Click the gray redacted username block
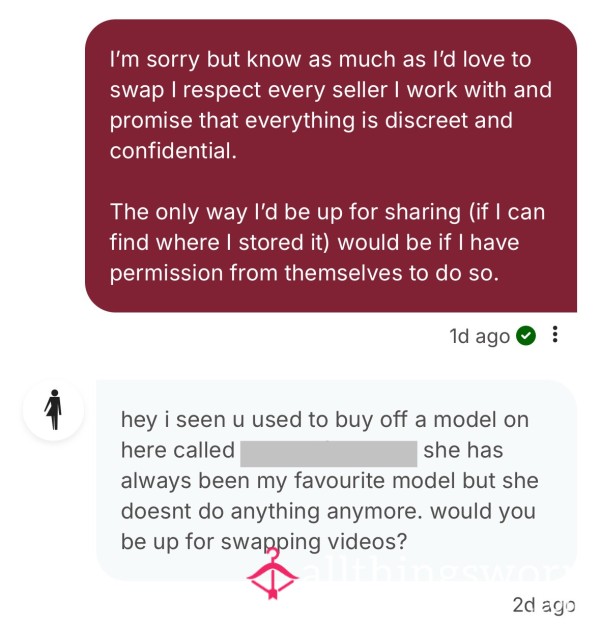Screen dimensions: 600x628 pos(328,453)
